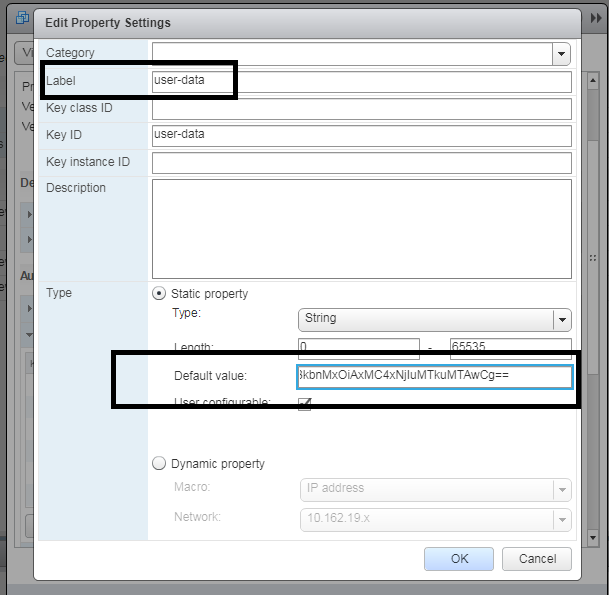This screenshot has width=609, height=595.
Task: Click the Edit Property Settings title bar
Action: click(x=300, y=22)
